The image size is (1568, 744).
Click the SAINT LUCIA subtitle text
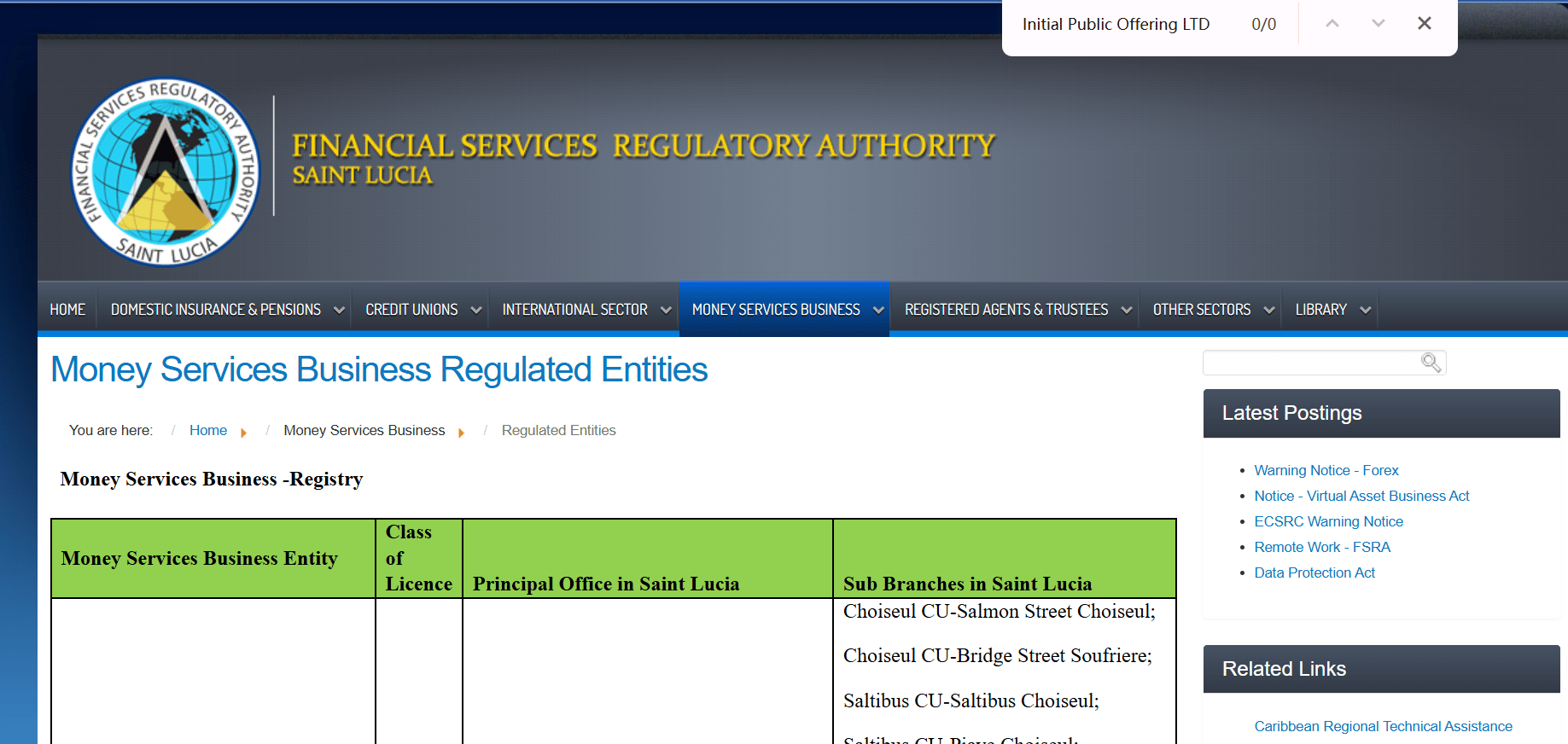[363, 176]
